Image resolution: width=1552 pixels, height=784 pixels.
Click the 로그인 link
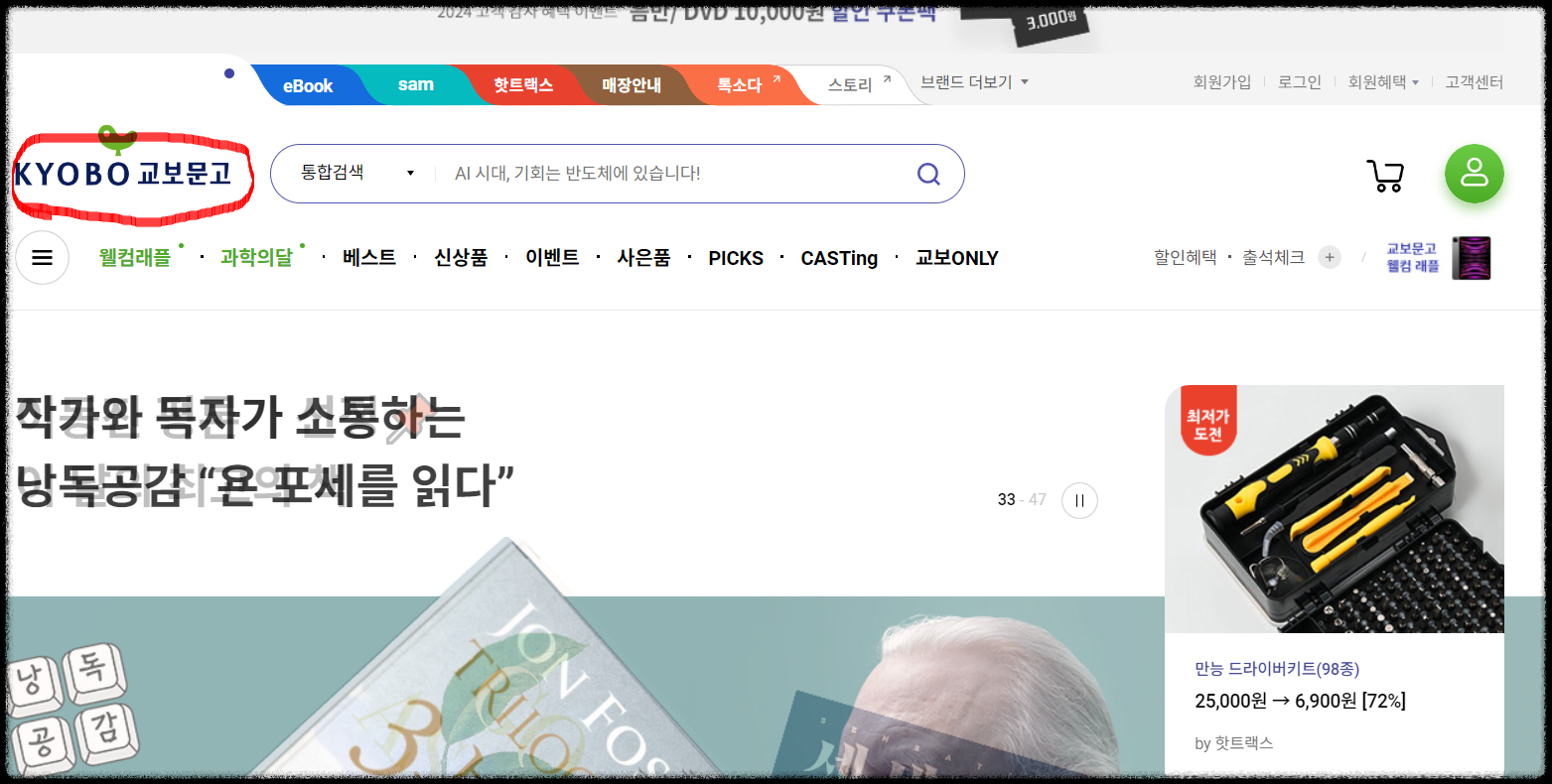click(1299, 82)
